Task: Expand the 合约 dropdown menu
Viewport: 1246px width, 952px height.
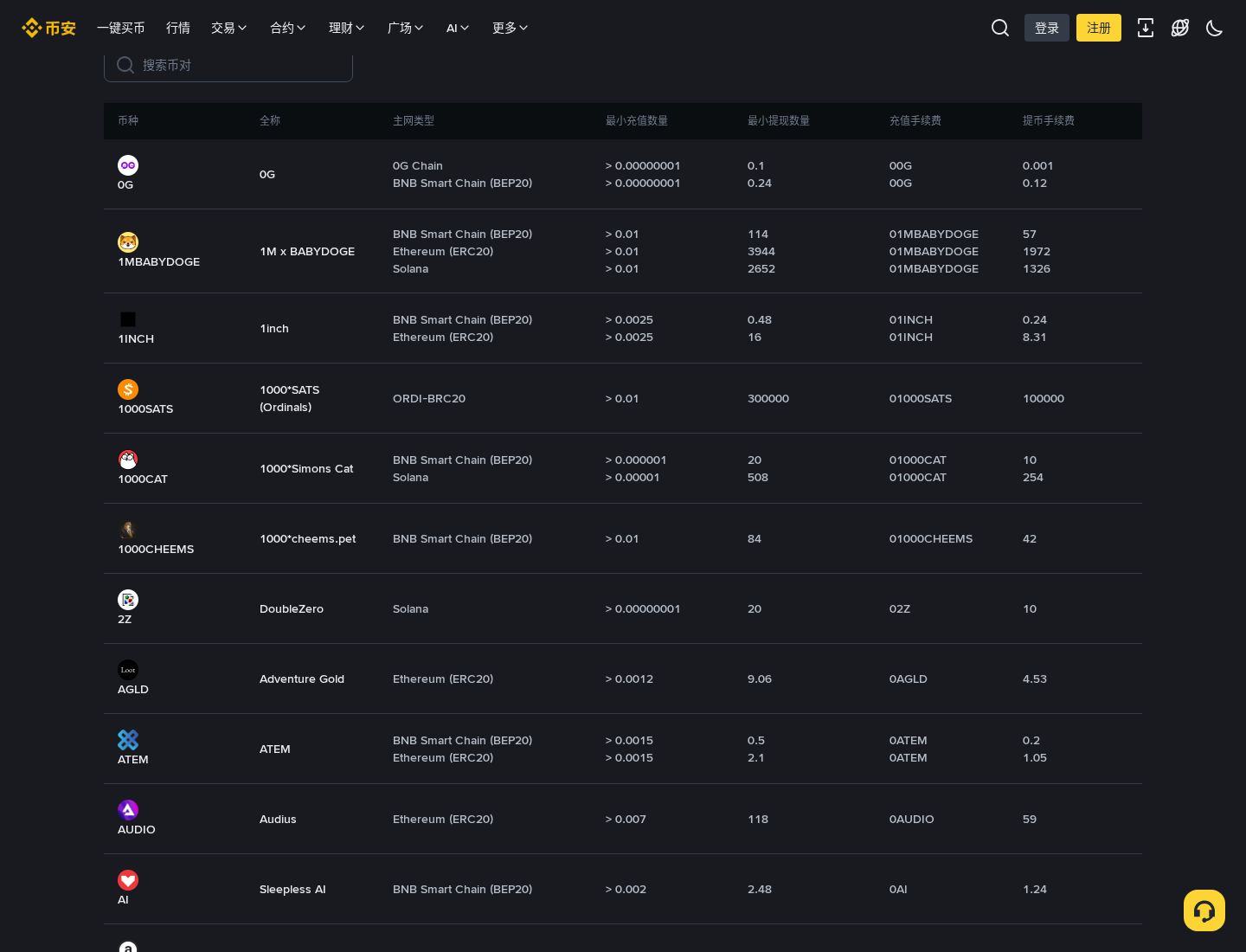Action: pyautogui.click(x=288, y=28)
